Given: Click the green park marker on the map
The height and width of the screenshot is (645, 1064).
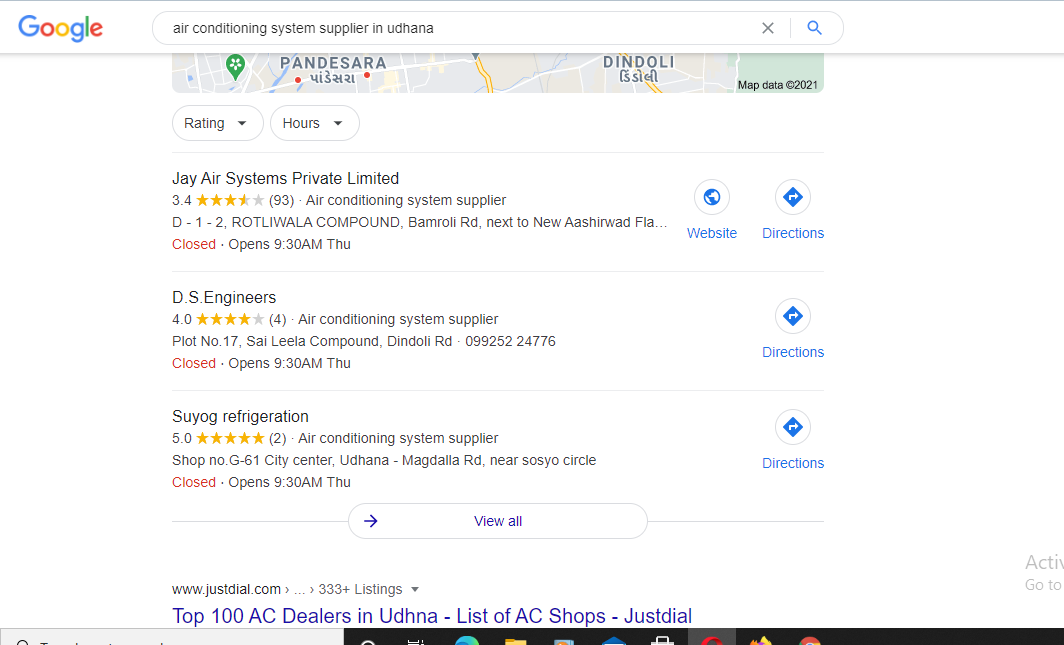Looking at the screenshot, I should [x=235, y=67].
